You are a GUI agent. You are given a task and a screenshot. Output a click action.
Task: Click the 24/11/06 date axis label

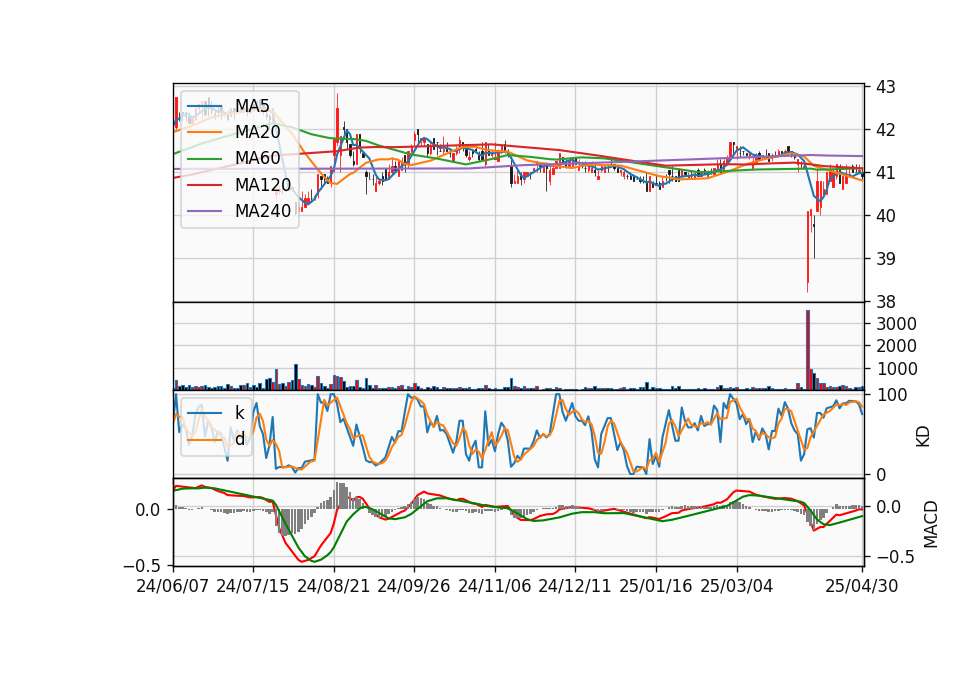(495, 586)
